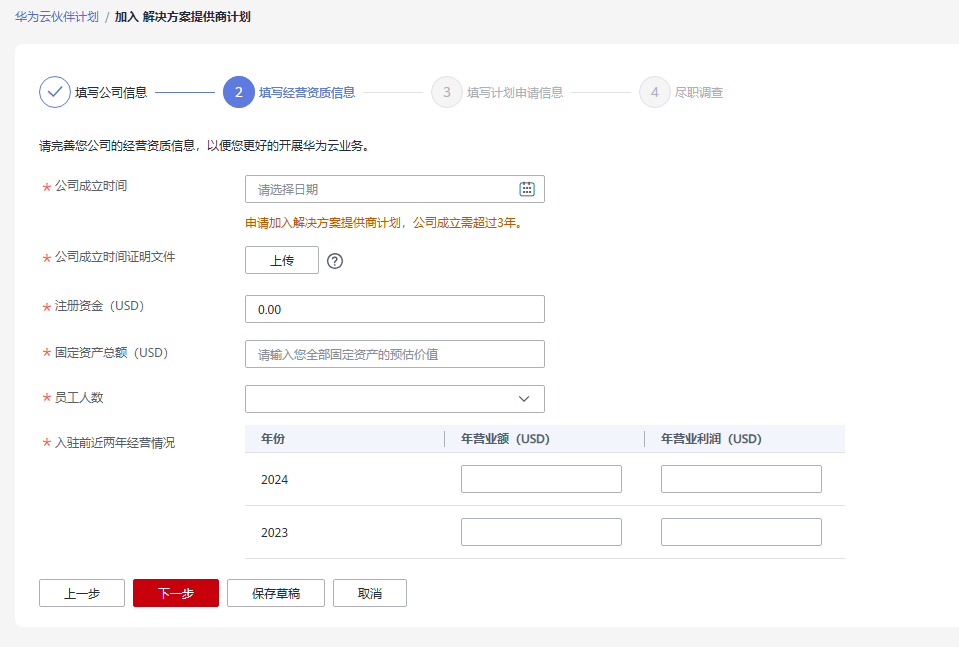
Task: Click the completed checkmark on step 填写公司信息
Action: point(55,92)
